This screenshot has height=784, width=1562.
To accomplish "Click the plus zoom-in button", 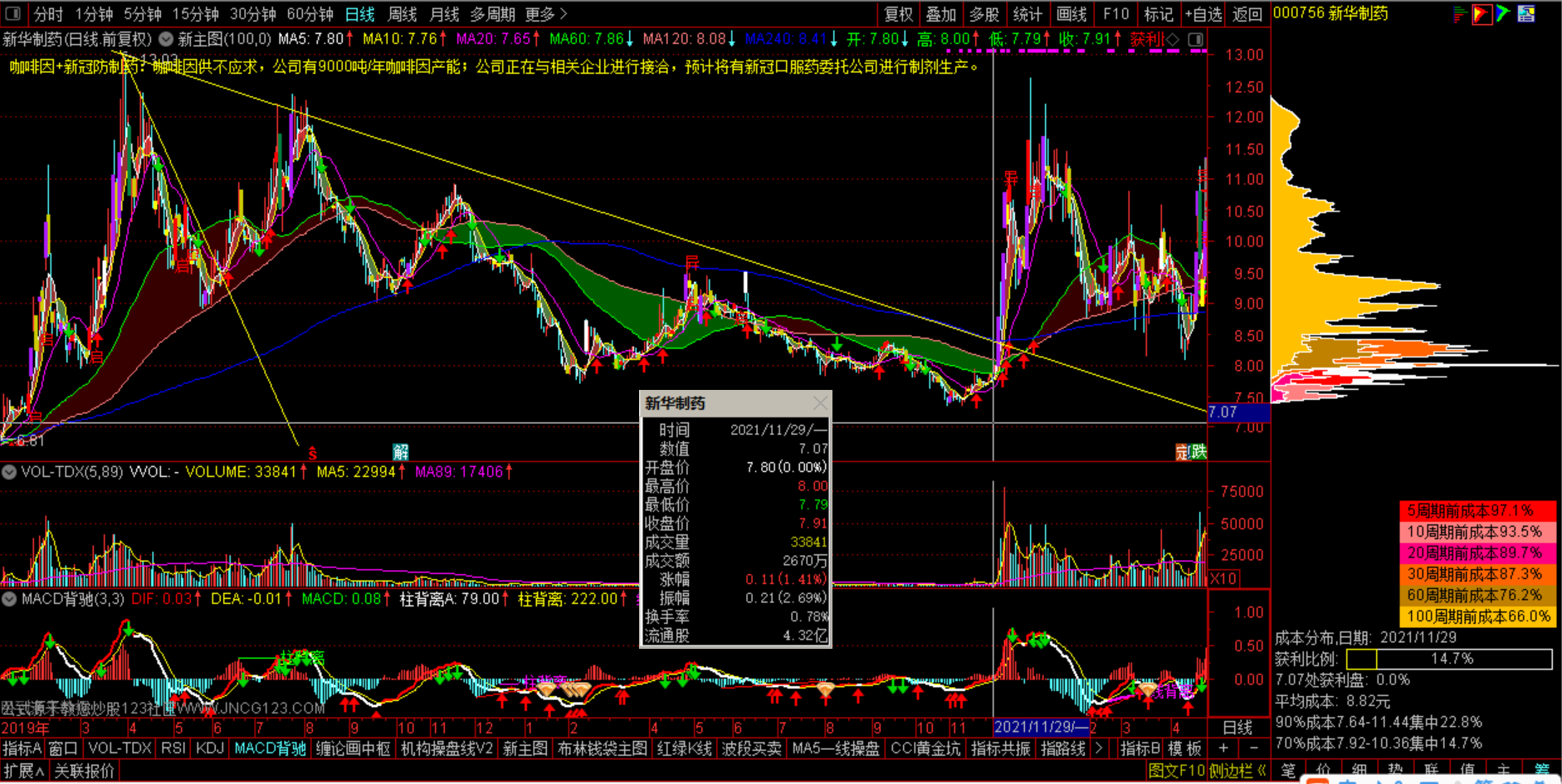I will pyautogui.click(x=1223, y=748).
